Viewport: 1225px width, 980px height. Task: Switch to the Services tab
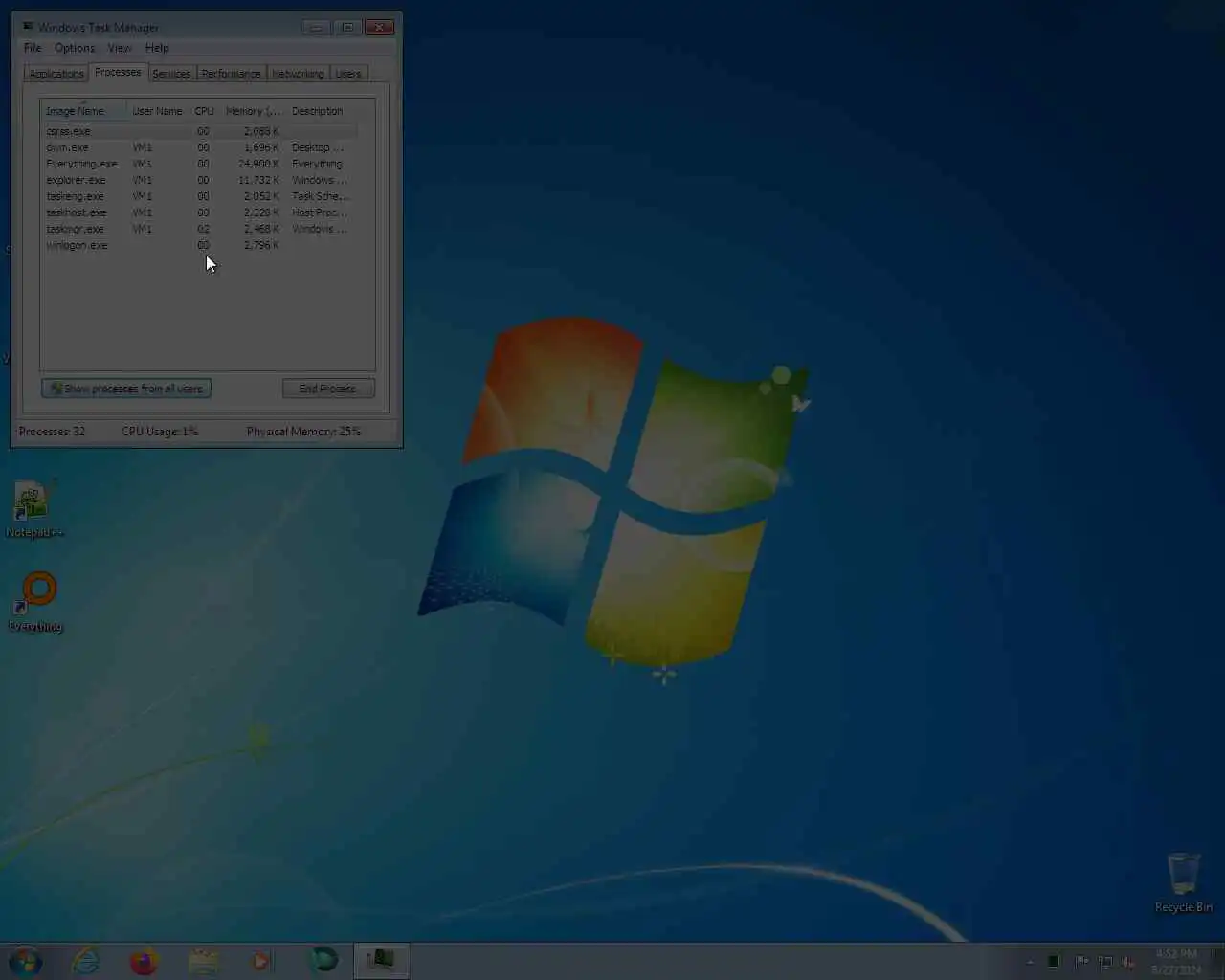coord(171,74)
